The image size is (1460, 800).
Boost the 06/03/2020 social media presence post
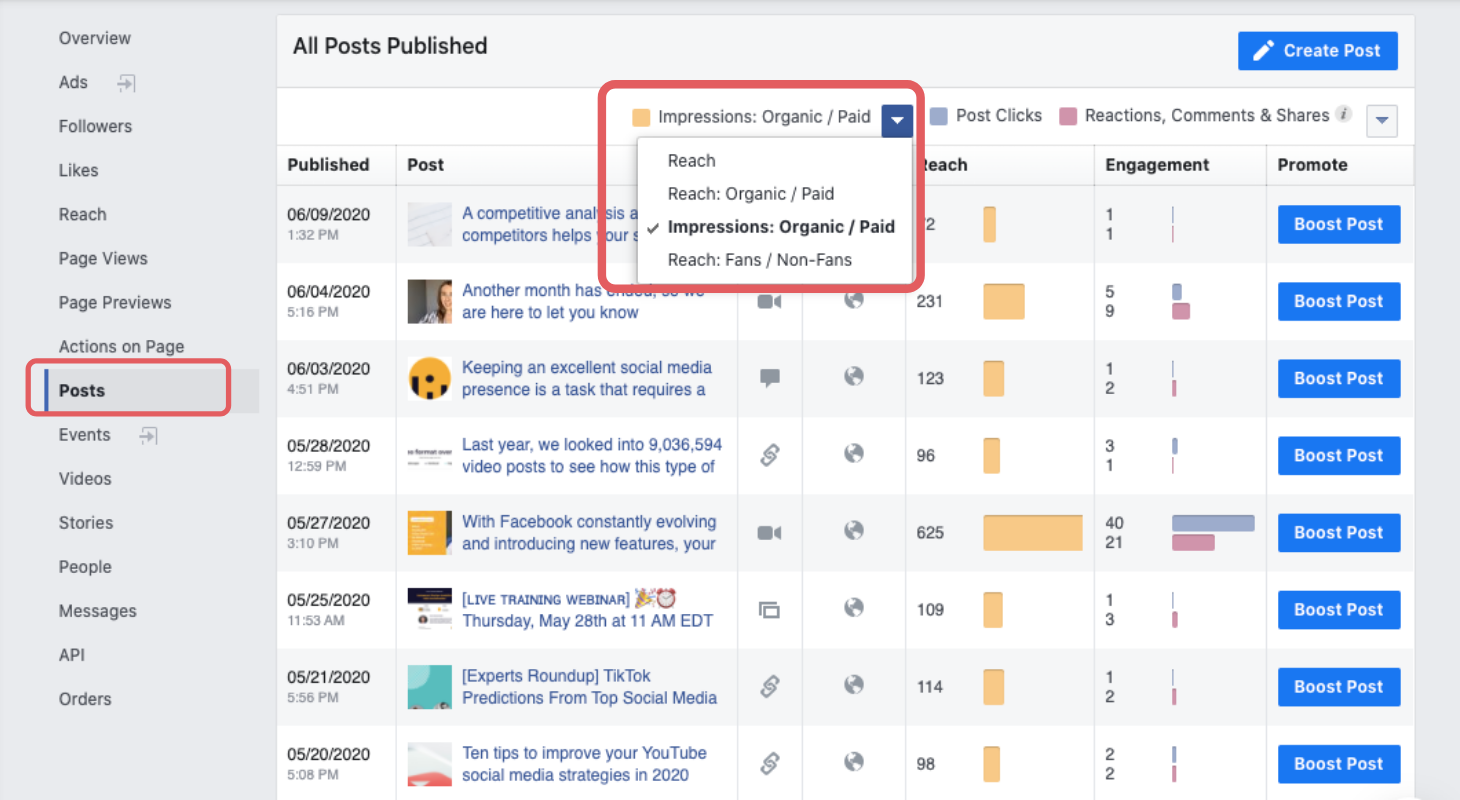pos(1339,378)
